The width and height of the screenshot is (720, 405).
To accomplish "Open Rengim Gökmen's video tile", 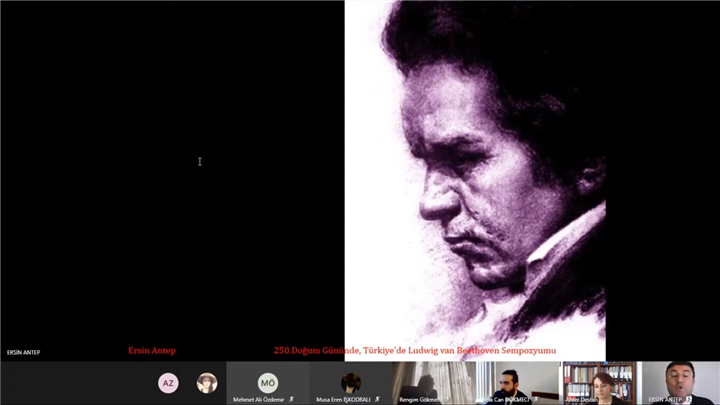I will (x=434, y=383).
